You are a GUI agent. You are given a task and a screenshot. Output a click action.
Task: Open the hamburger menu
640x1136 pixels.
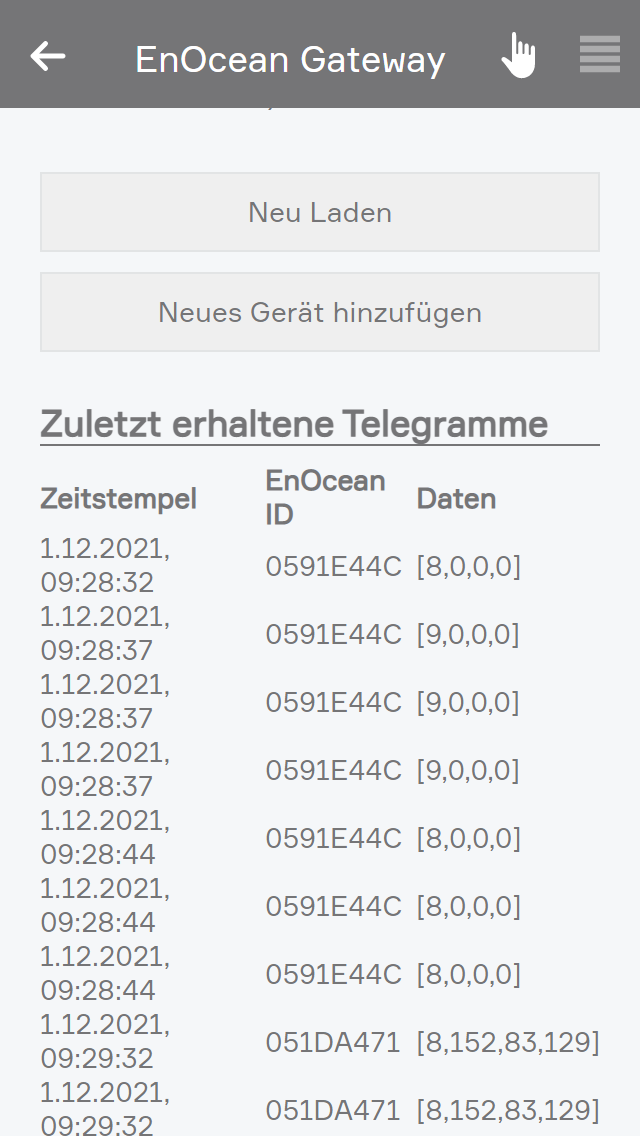599,55
